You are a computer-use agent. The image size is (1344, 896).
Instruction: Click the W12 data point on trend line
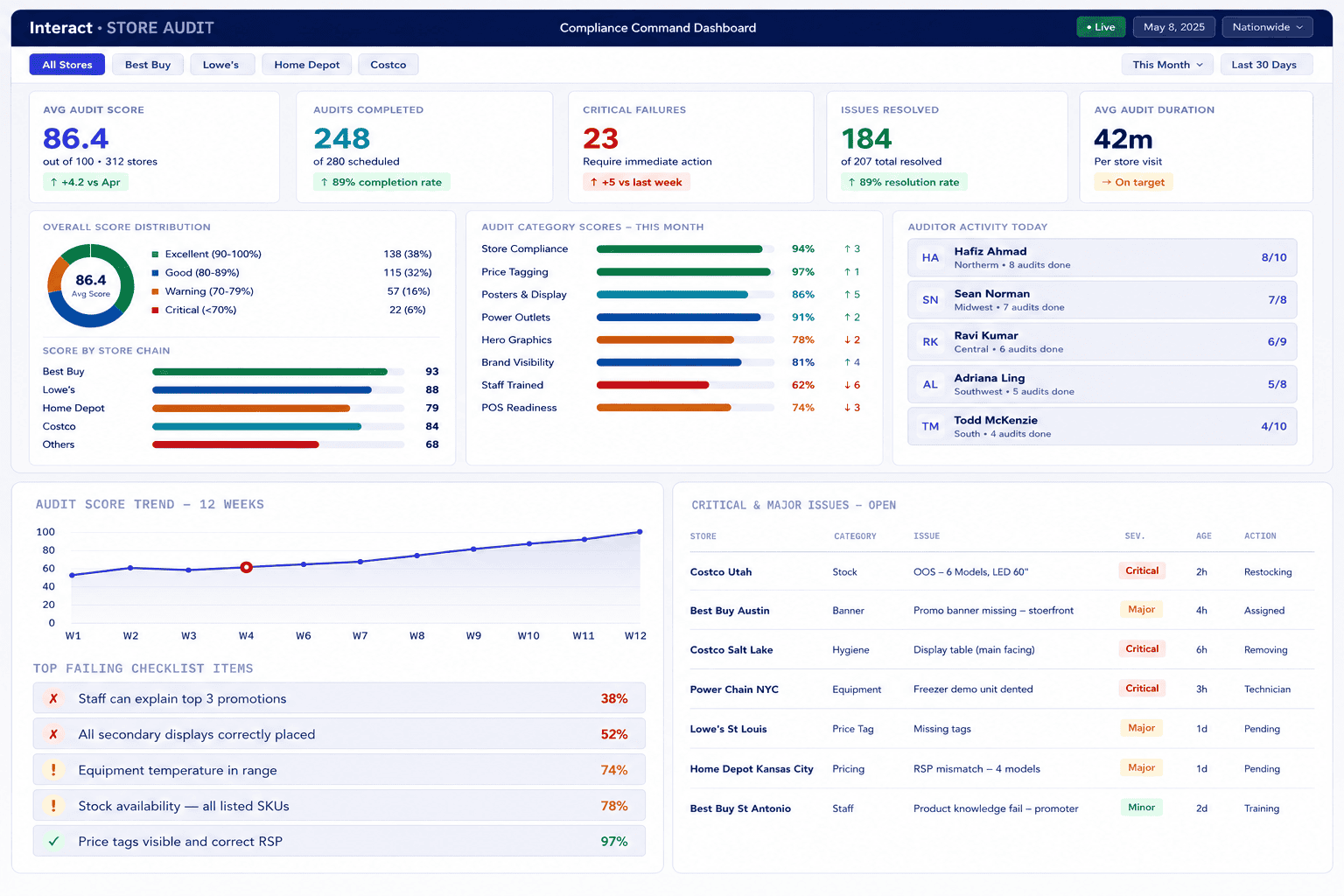[x=640, y=531]
